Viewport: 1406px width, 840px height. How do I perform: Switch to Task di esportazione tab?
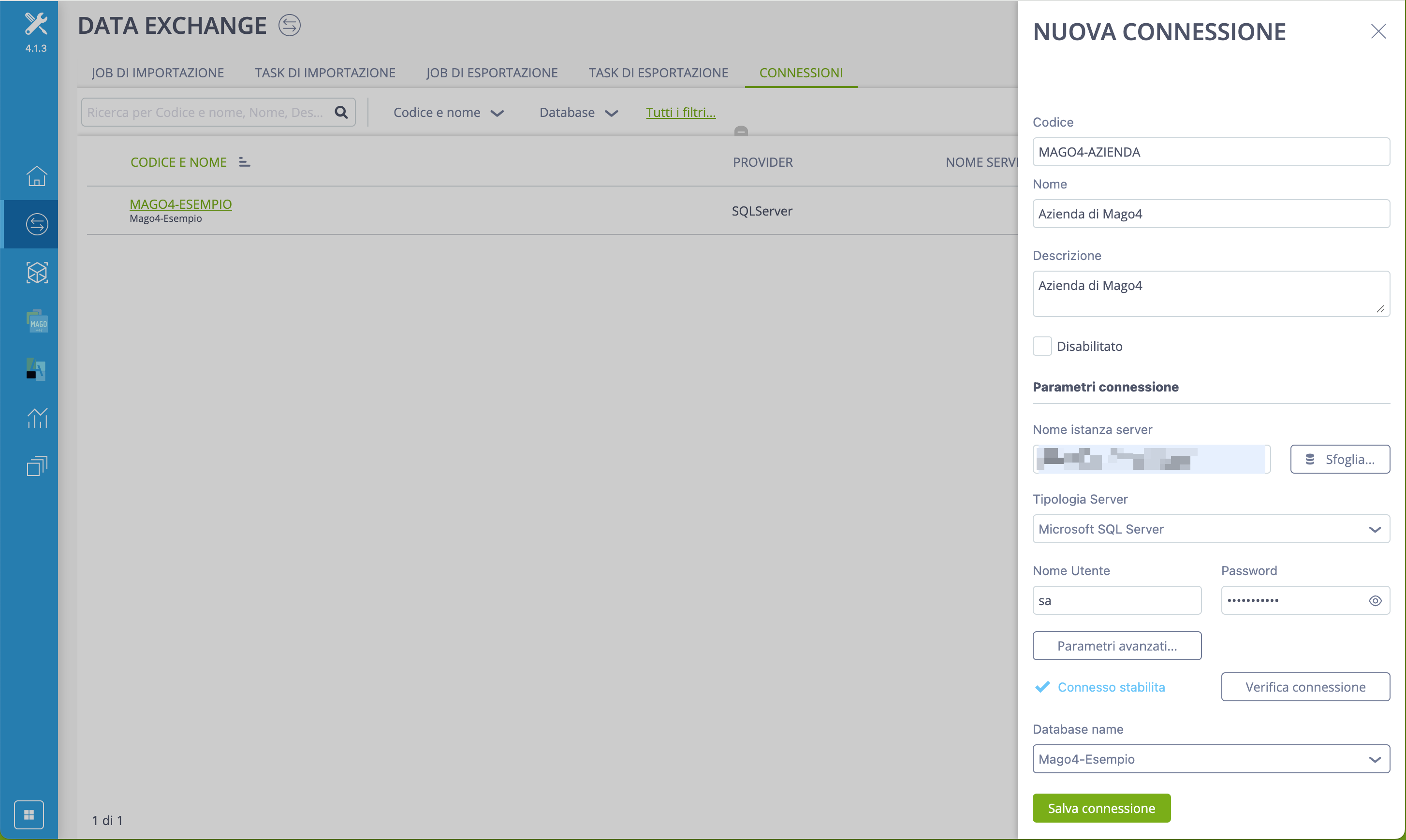pos(658,72)
